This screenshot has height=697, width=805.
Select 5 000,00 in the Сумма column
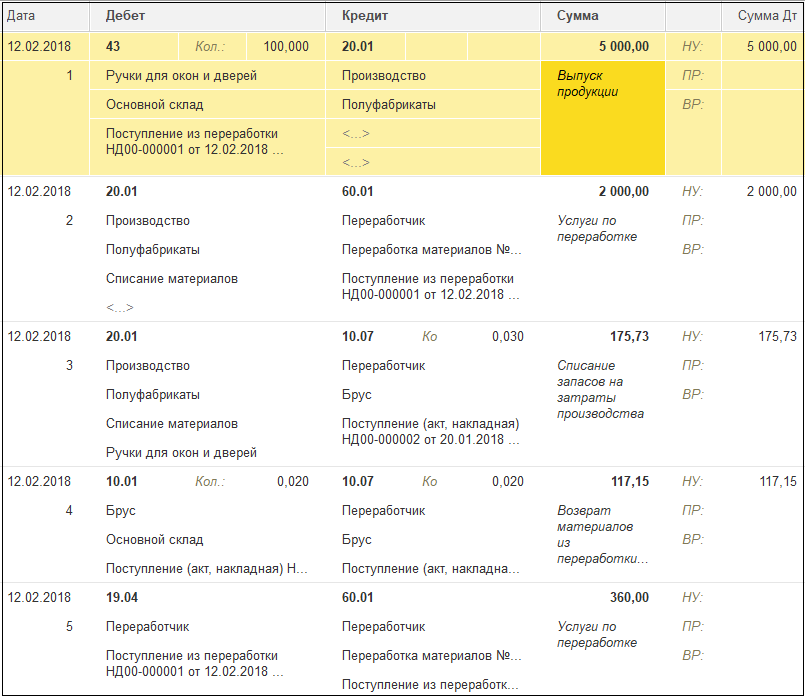point(624,46)
